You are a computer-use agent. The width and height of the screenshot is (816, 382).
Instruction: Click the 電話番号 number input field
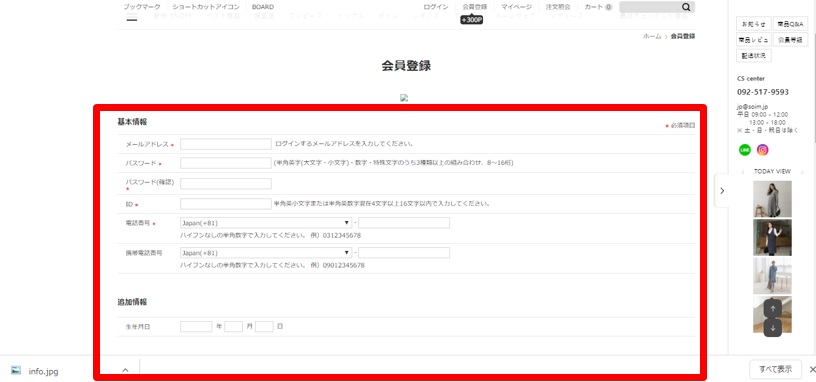pos(404,223)
